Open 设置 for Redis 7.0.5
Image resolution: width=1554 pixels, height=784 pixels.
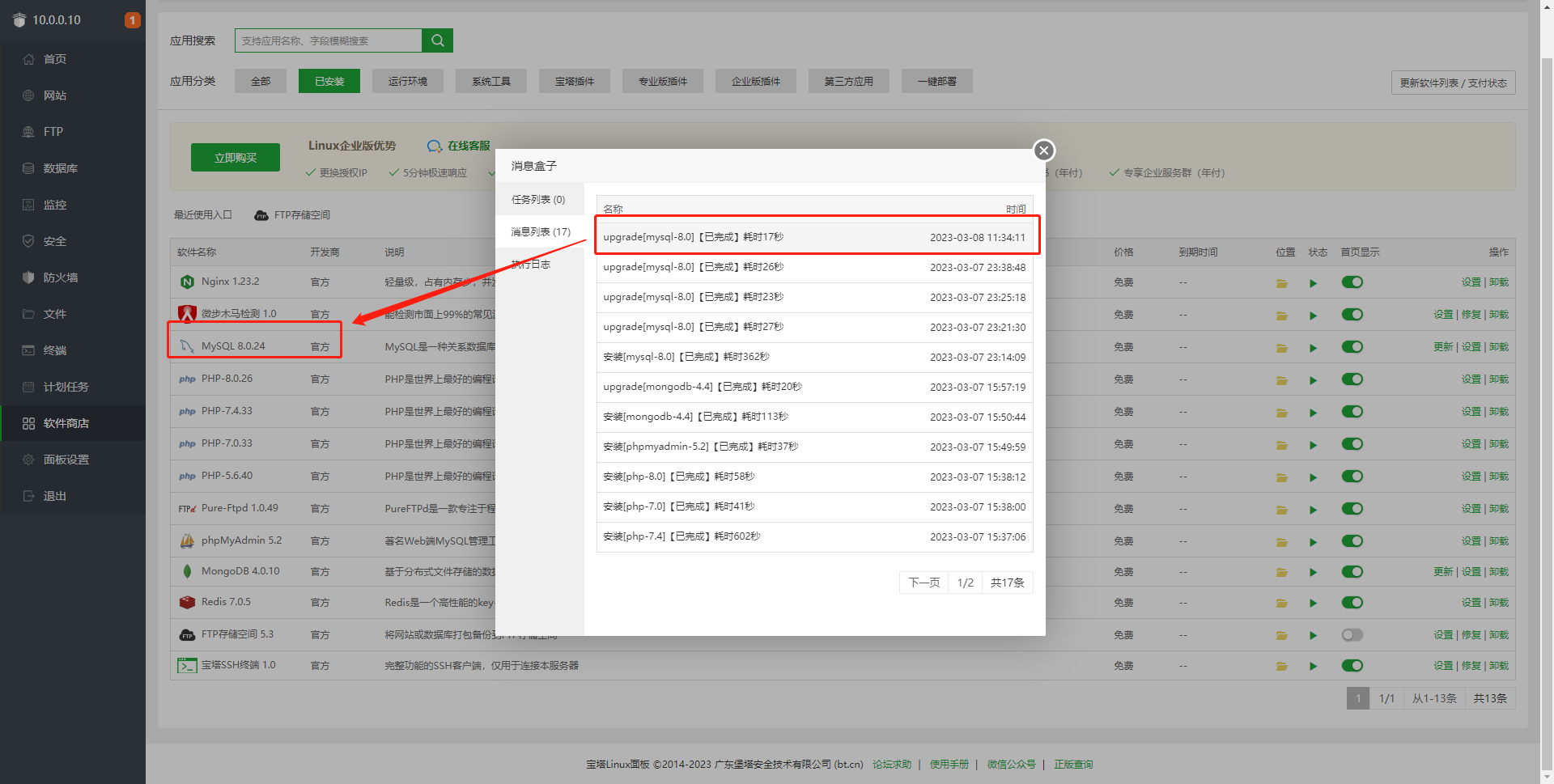click(1471, 603)
